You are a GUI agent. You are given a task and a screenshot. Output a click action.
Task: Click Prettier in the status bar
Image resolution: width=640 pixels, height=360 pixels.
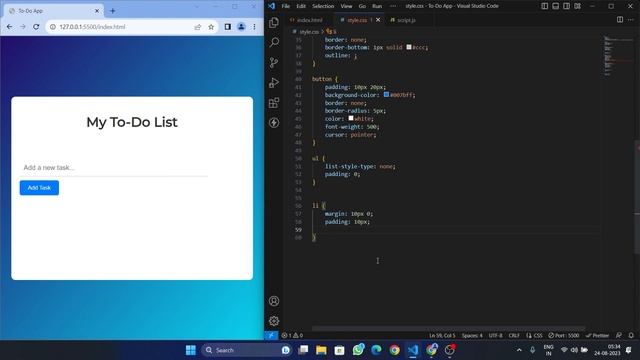coord(597,336)
